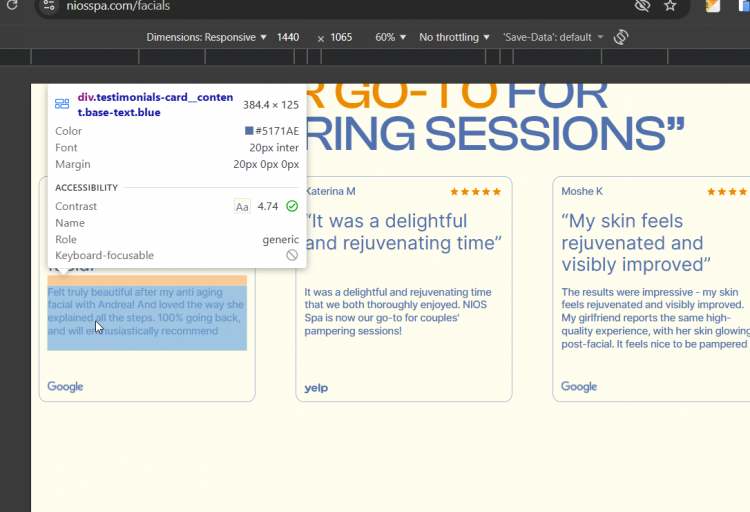Image resolution: width=750 pixels, height=512 pixels.
Task: Click the browser reload icon
Action: pyautogui.click(x=11, y=5)
